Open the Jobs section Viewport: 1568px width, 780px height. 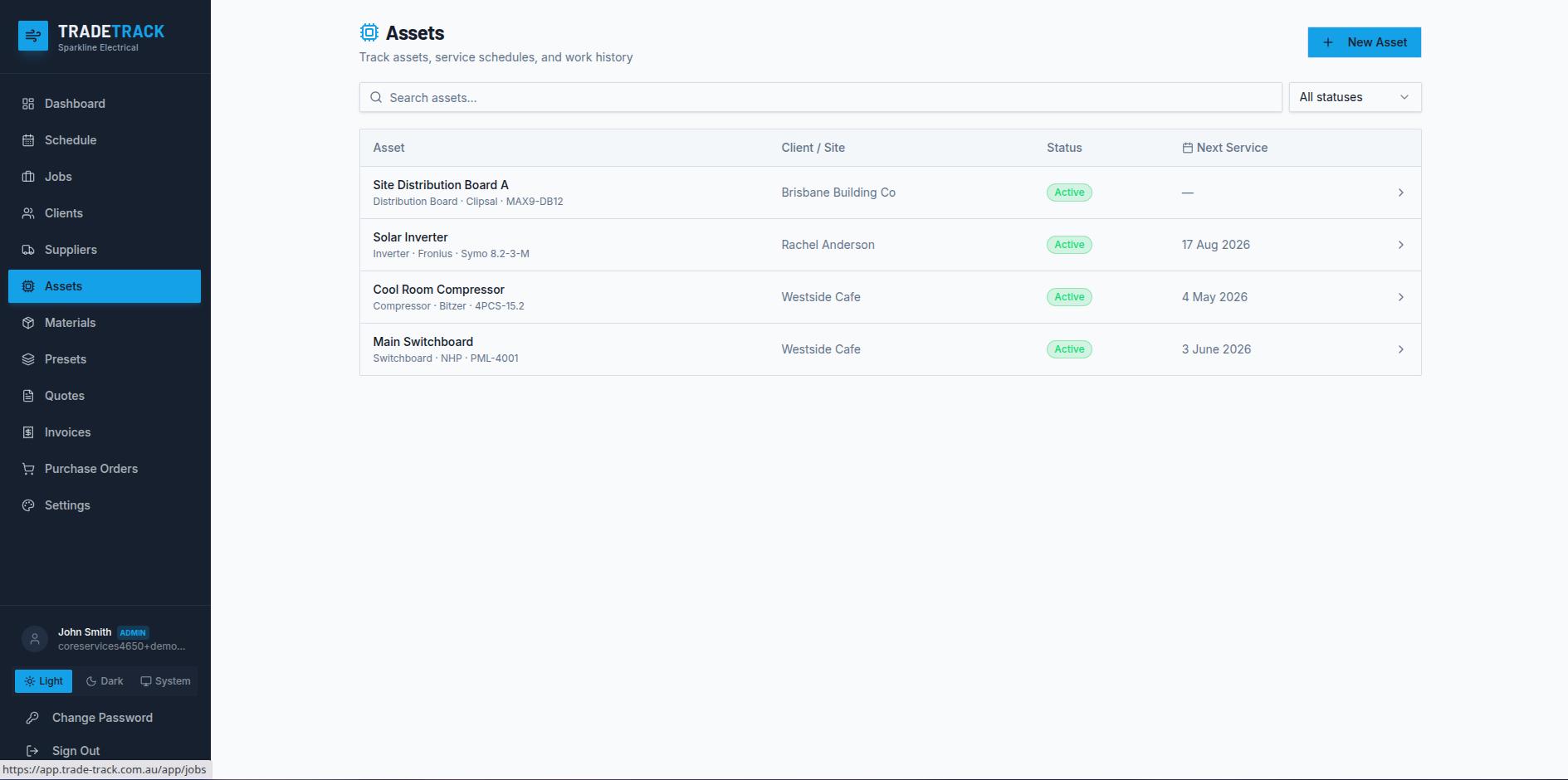click(105, 177)
